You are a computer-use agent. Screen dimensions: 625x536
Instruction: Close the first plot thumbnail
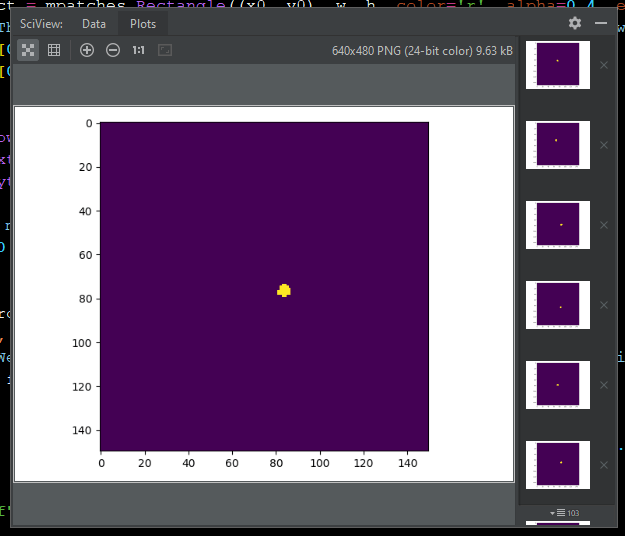click(x=604, y=65)
